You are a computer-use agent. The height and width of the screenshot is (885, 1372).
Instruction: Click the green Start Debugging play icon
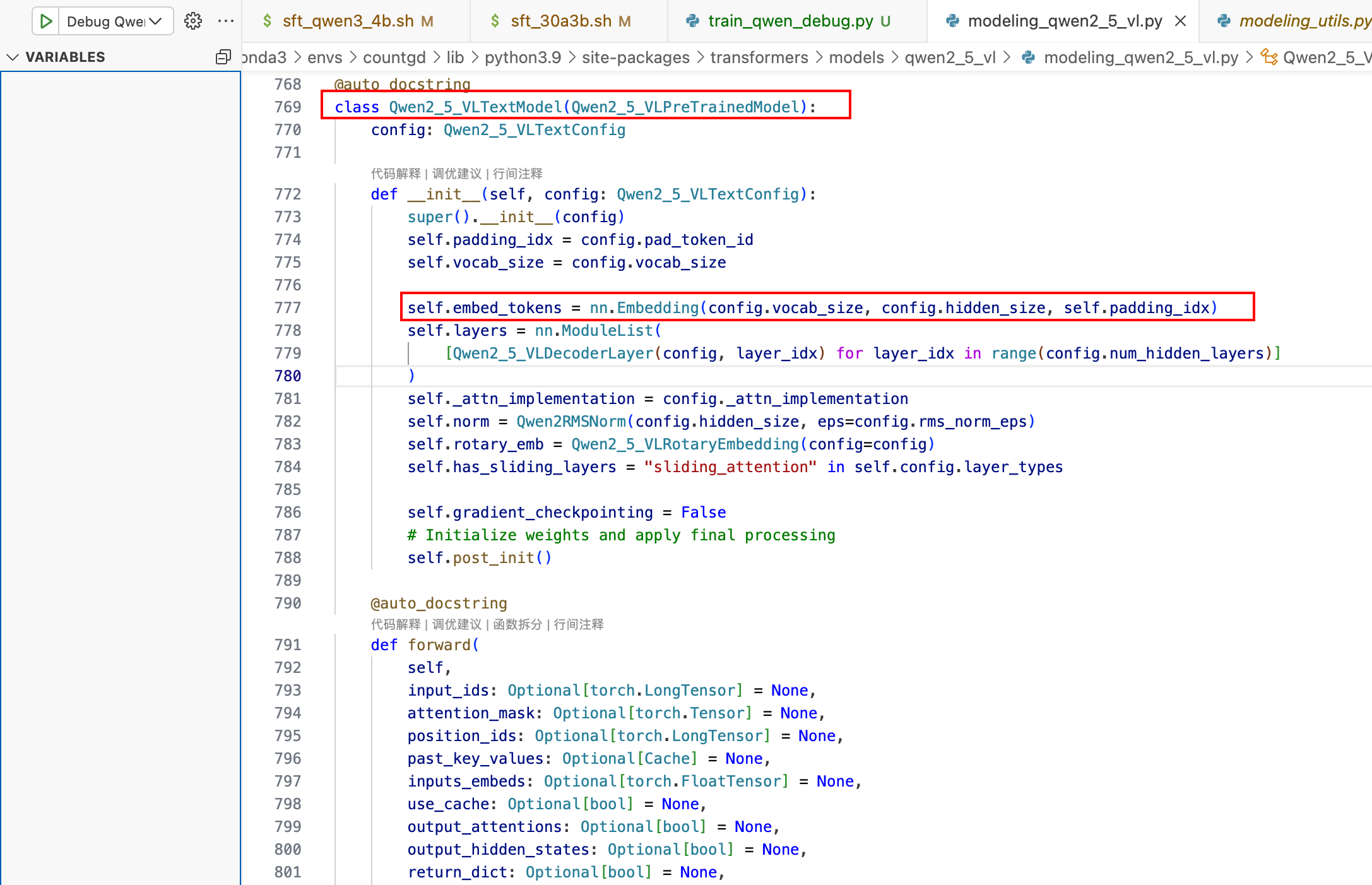pos(45,21)
